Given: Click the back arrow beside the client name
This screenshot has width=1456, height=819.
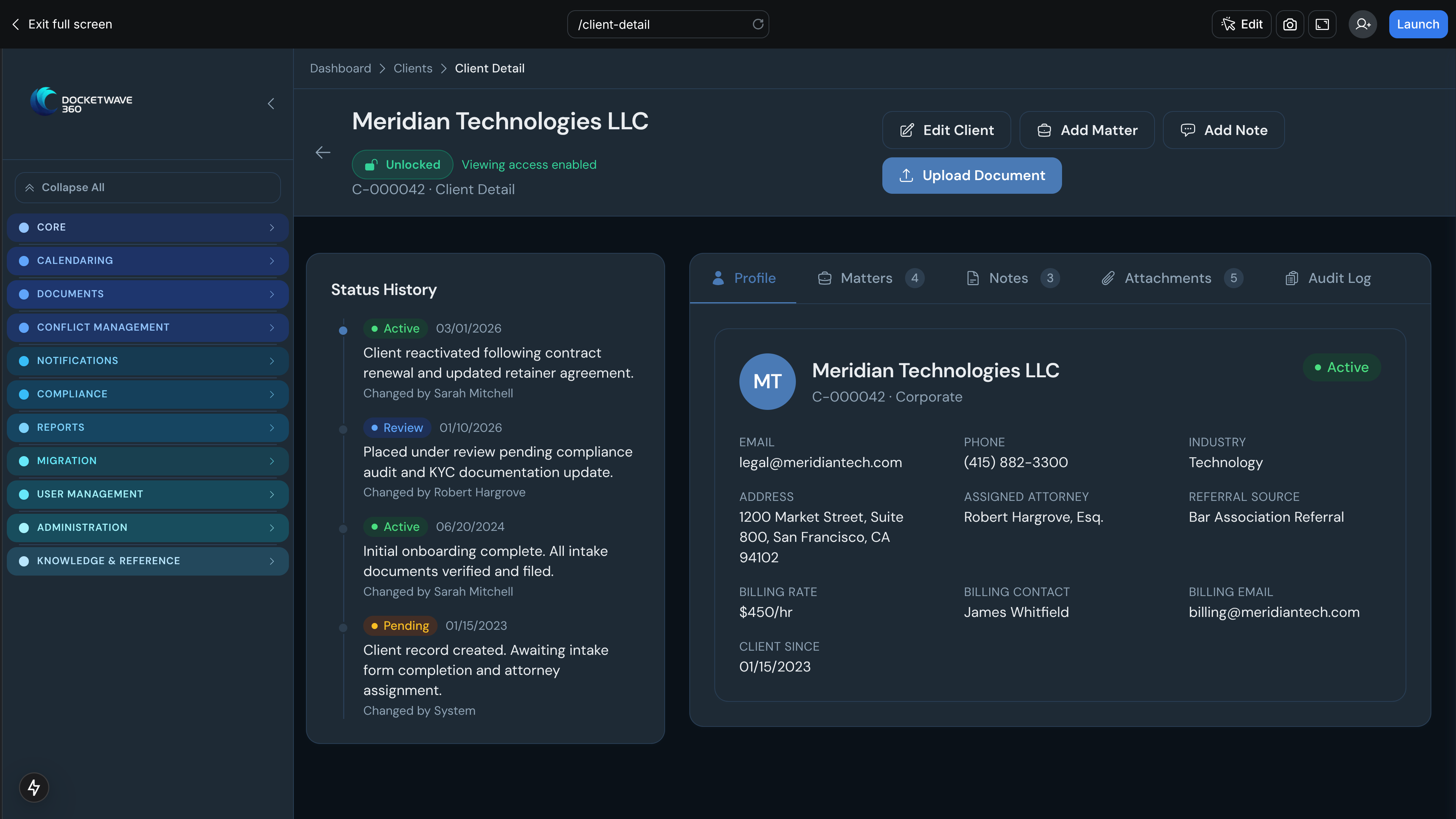Looking at the screenshot, I should pos(323,152).
